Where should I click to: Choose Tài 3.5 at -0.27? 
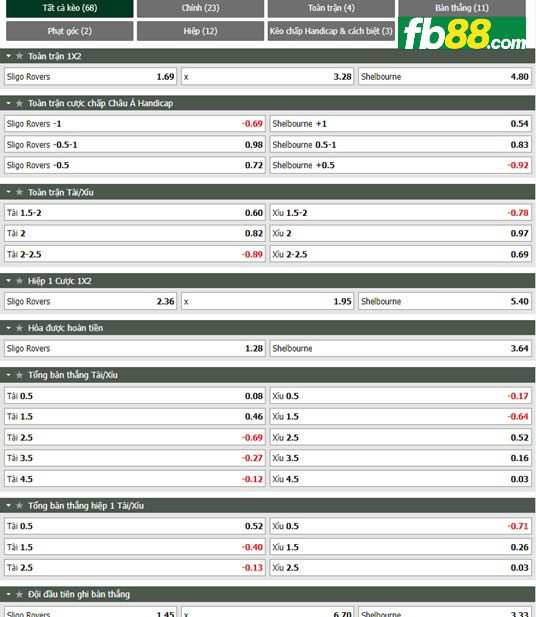(135, 458)
